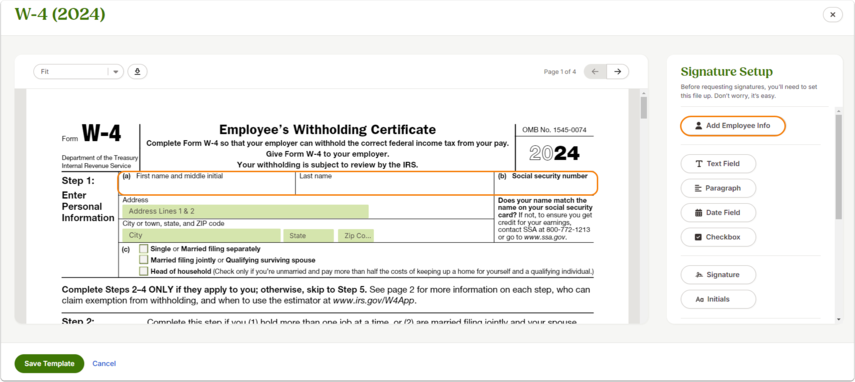Add a Text Field
The image size is (855, 382).
coord(718,163)
